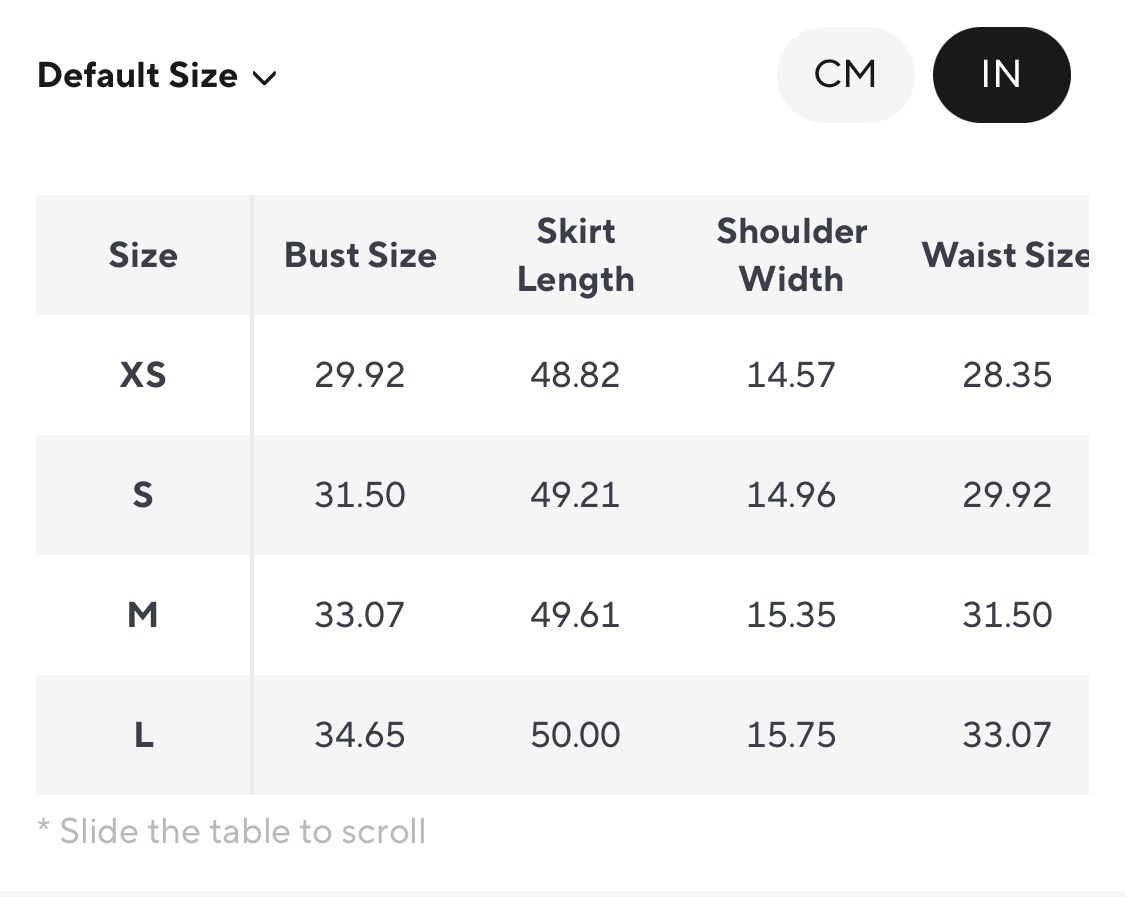1125x897 pixels.
Task: Select the S size row label
Action: coord(143,495)
